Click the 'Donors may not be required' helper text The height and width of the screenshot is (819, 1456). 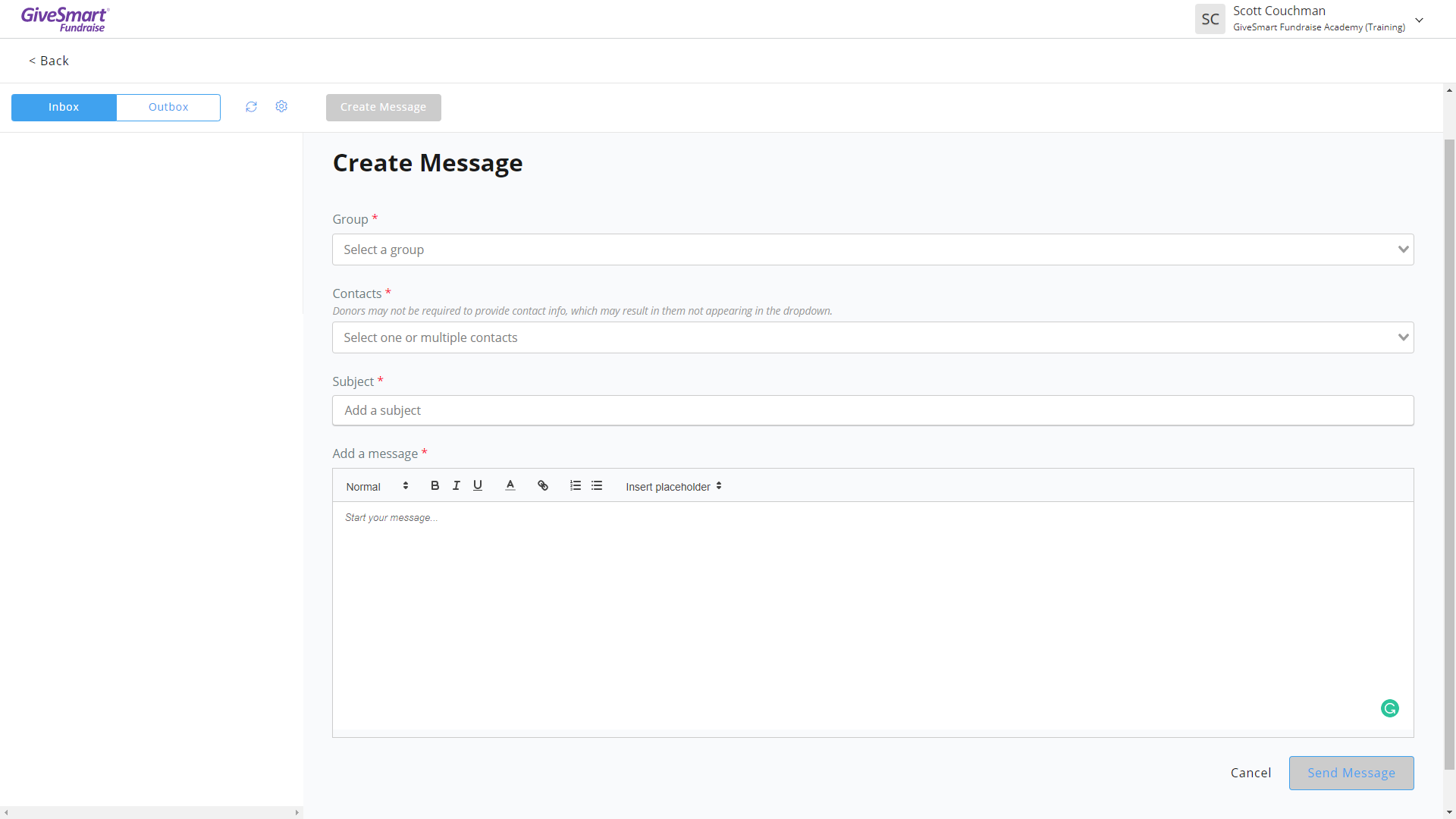click(x=582, y=311)
